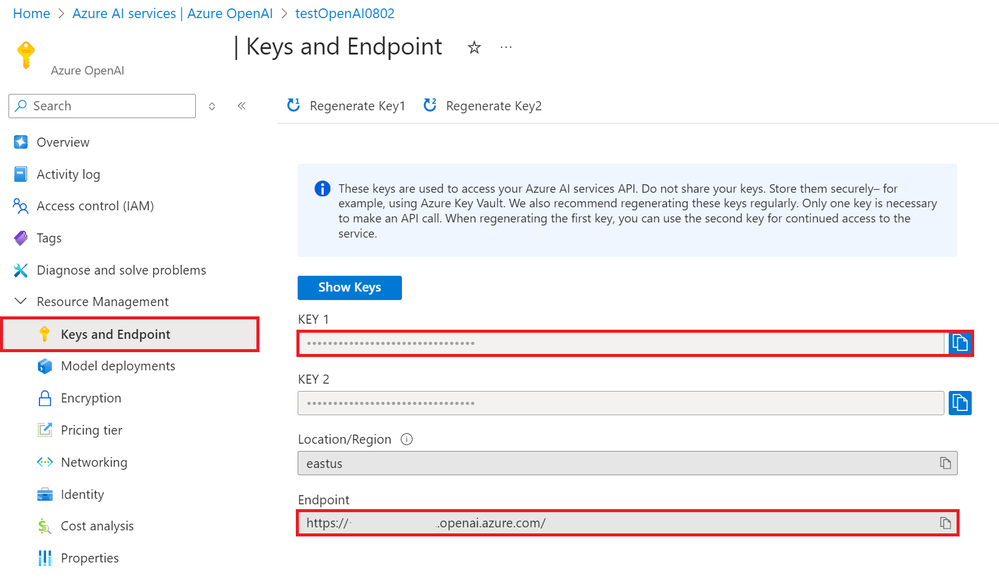999x577 pixels.
Task: Click Regenerate Key2 label
Action: coord(494,106)
